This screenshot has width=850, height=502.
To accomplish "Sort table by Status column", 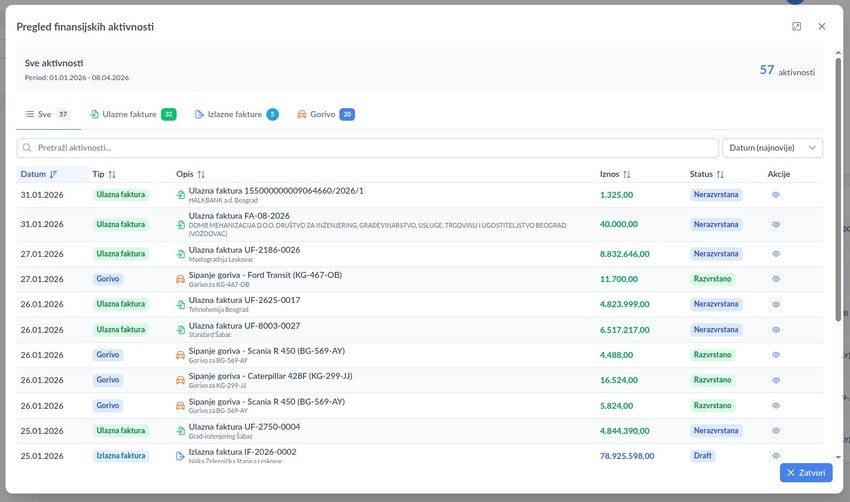I will click(706, 174).
